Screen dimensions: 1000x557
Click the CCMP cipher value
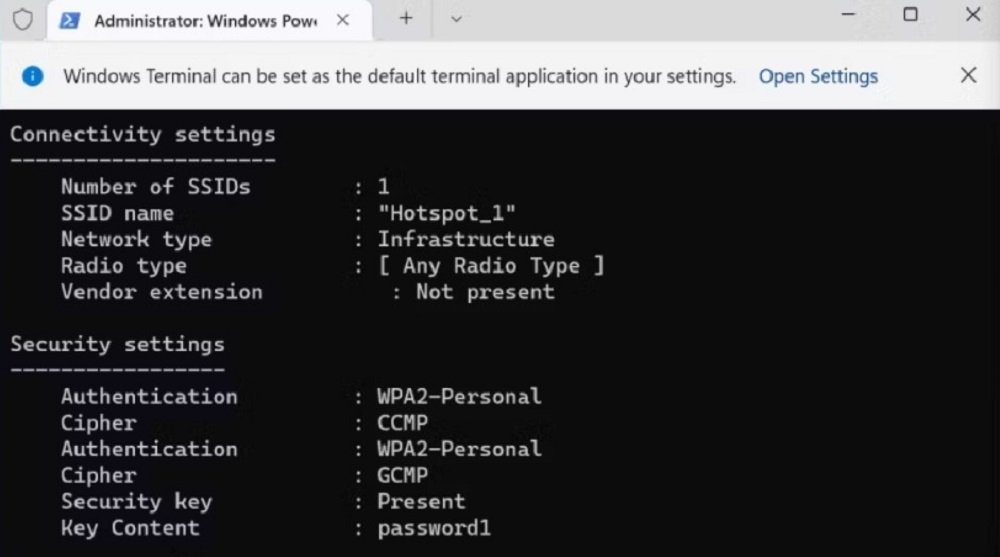click(x=402, y=423)
